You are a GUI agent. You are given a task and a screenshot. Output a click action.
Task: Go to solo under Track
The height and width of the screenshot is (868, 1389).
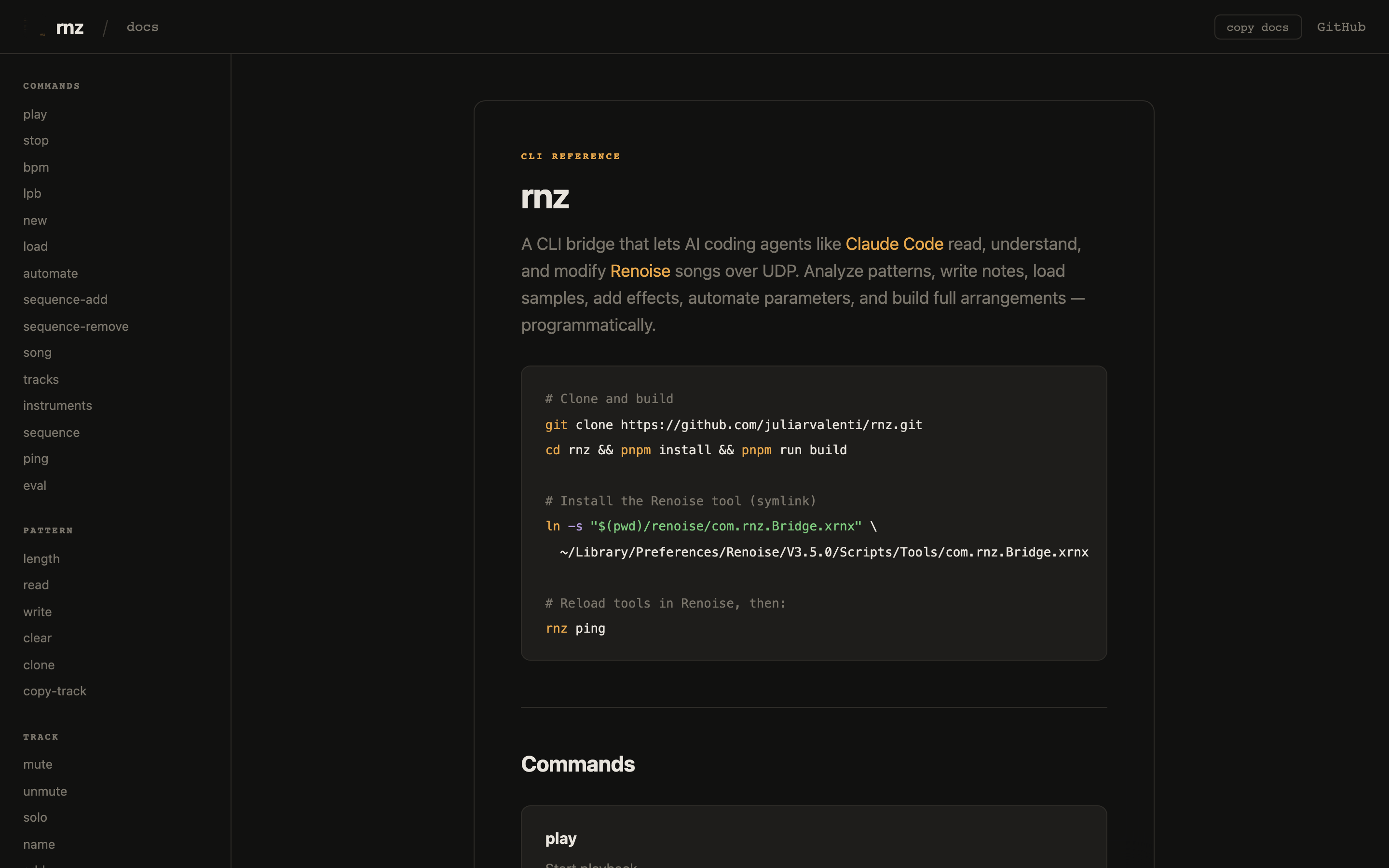(x=35, y=817)
